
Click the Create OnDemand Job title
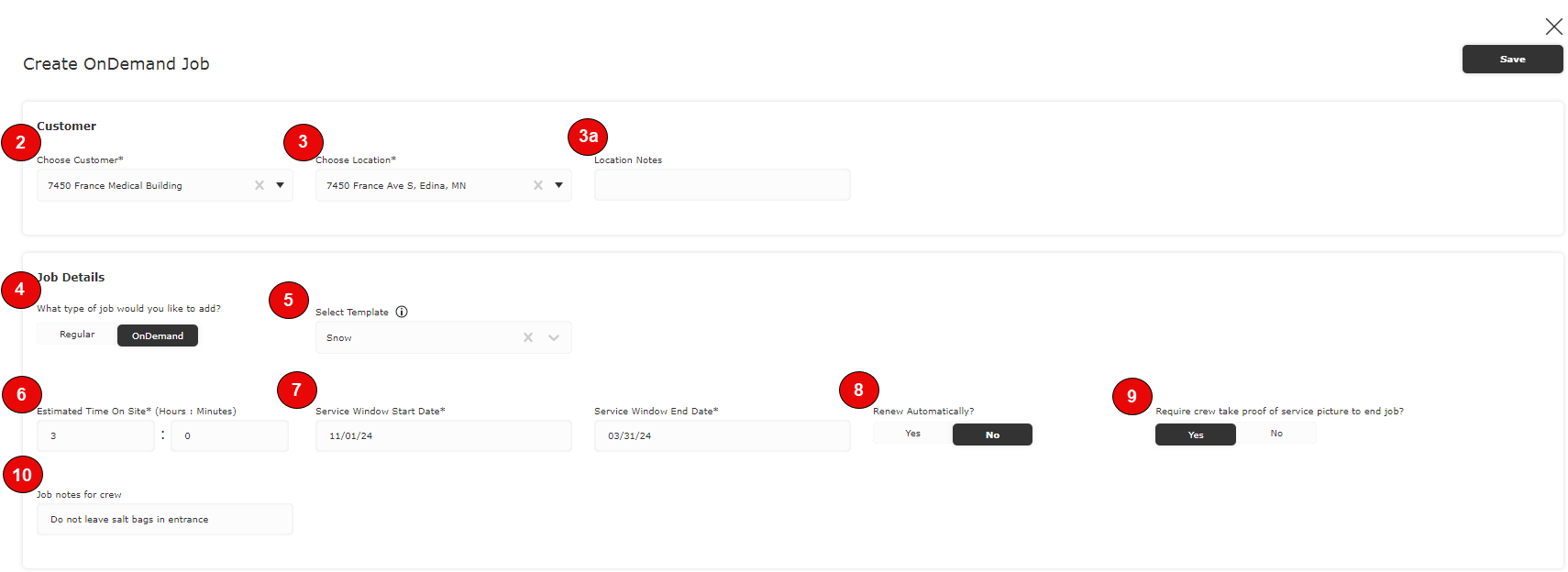tap(116, 64)
